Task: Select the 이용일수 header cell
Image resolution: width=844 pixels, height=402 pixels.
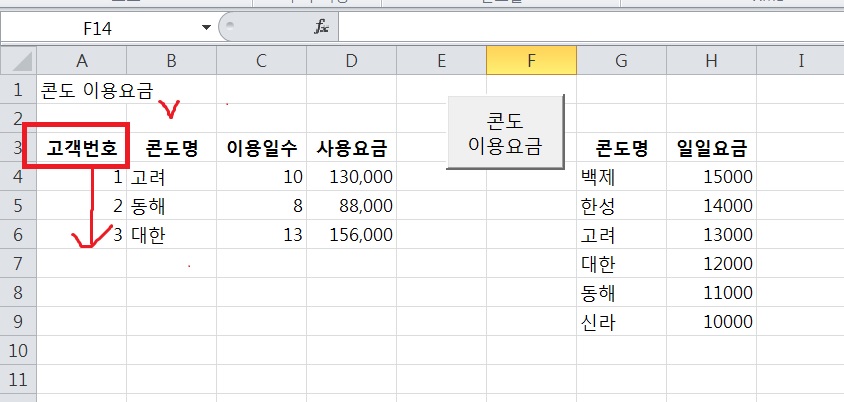Action: (x=261, y=150)
